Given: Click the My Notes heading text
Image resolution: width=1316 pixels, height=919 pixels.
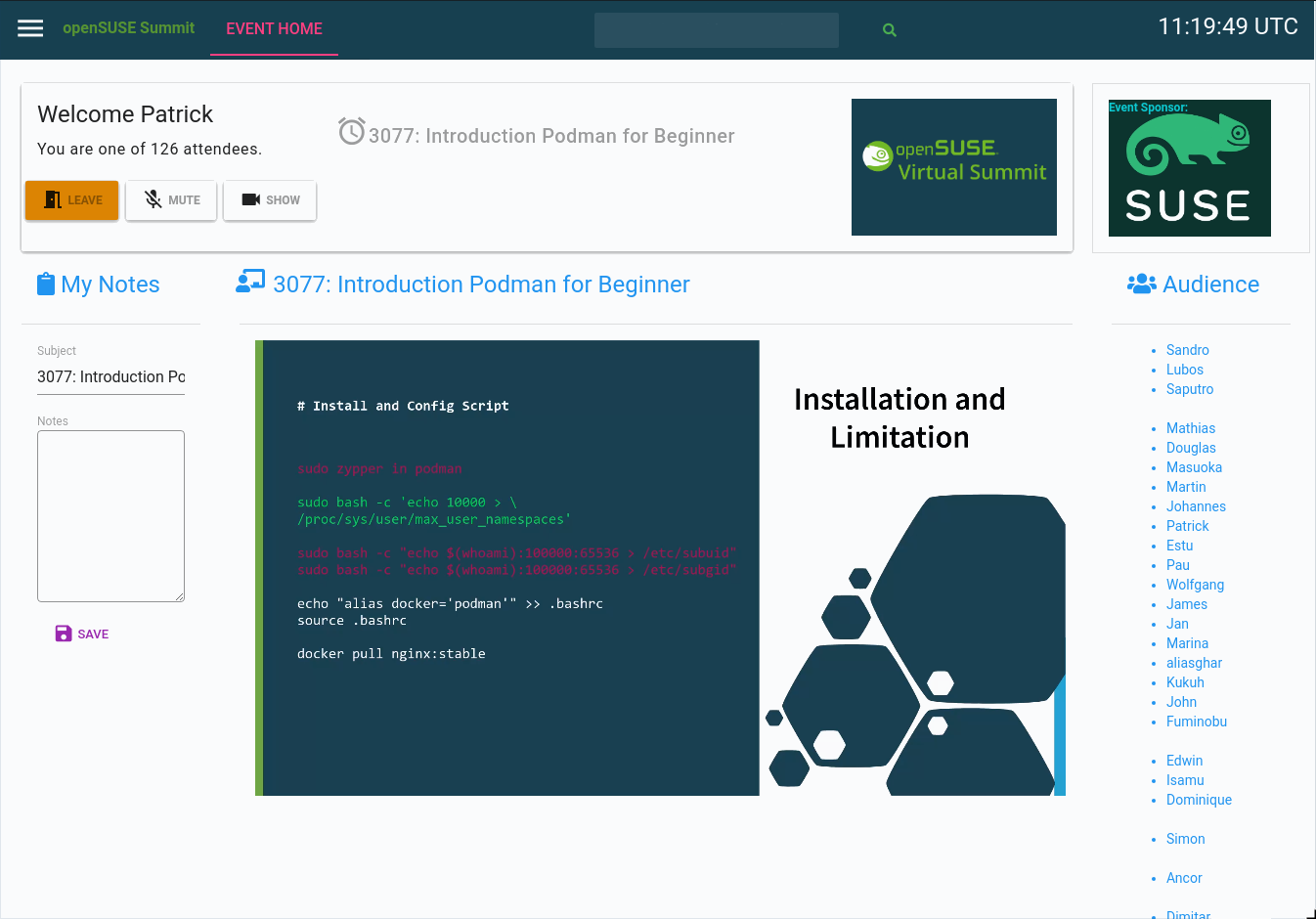Looking at the screenshot, I should (x=110, y=284).
